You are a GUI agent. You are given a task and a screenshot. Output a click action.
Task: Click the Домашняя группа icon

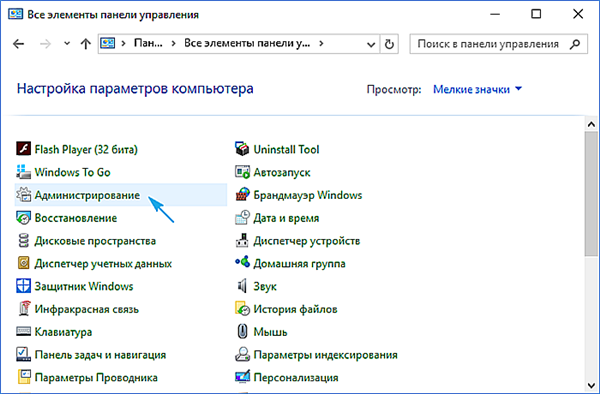(x=242, y=262)
